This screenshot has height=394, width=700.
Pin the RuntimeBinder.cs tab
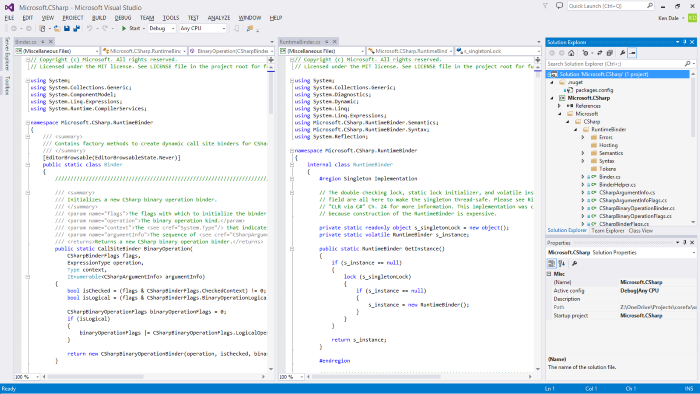[x=327, y=41]
